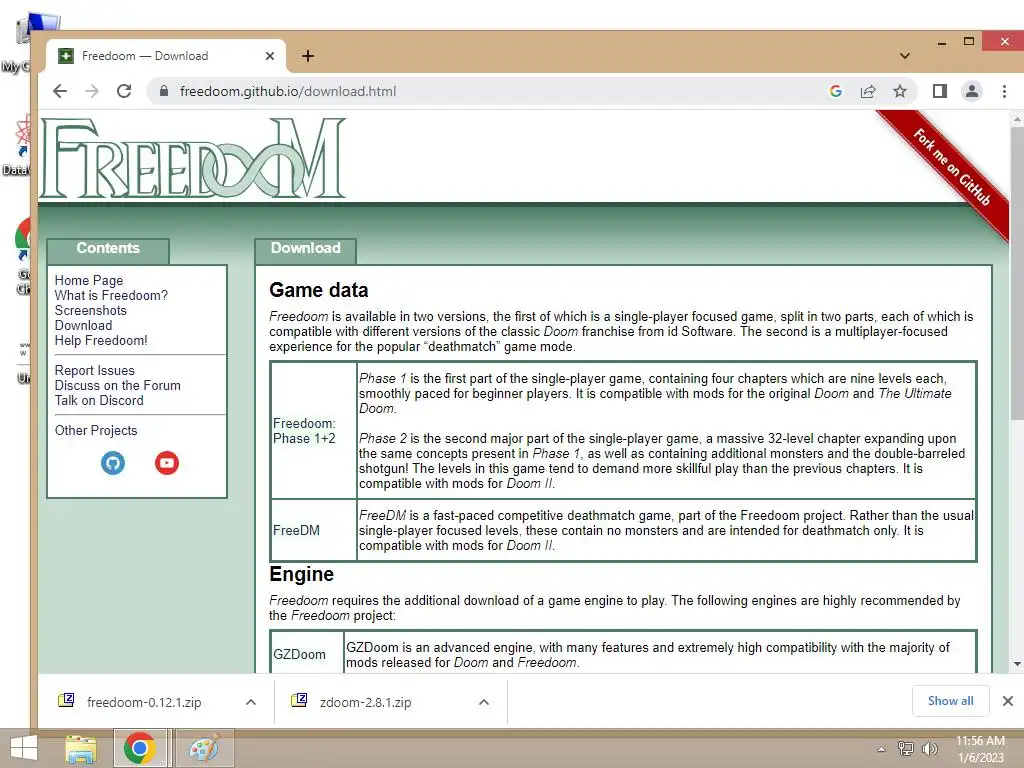Open the GitHub circle icon
1024x768 pixels.
(113, 463)
